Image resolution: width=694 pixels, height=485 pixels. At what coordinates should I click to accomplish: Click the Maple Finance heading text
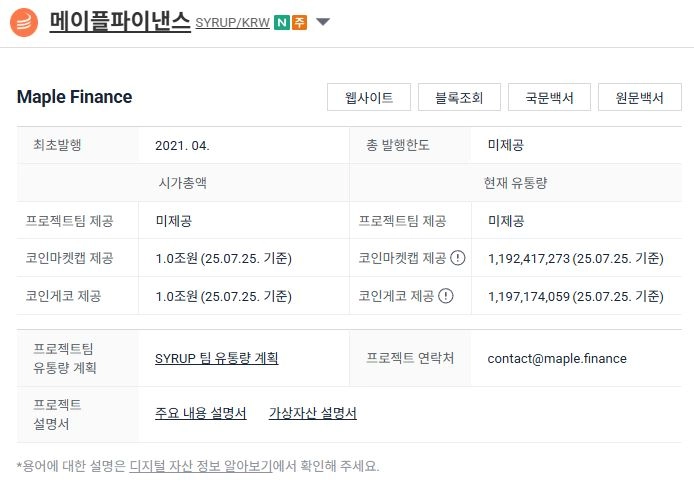point(74,97)
